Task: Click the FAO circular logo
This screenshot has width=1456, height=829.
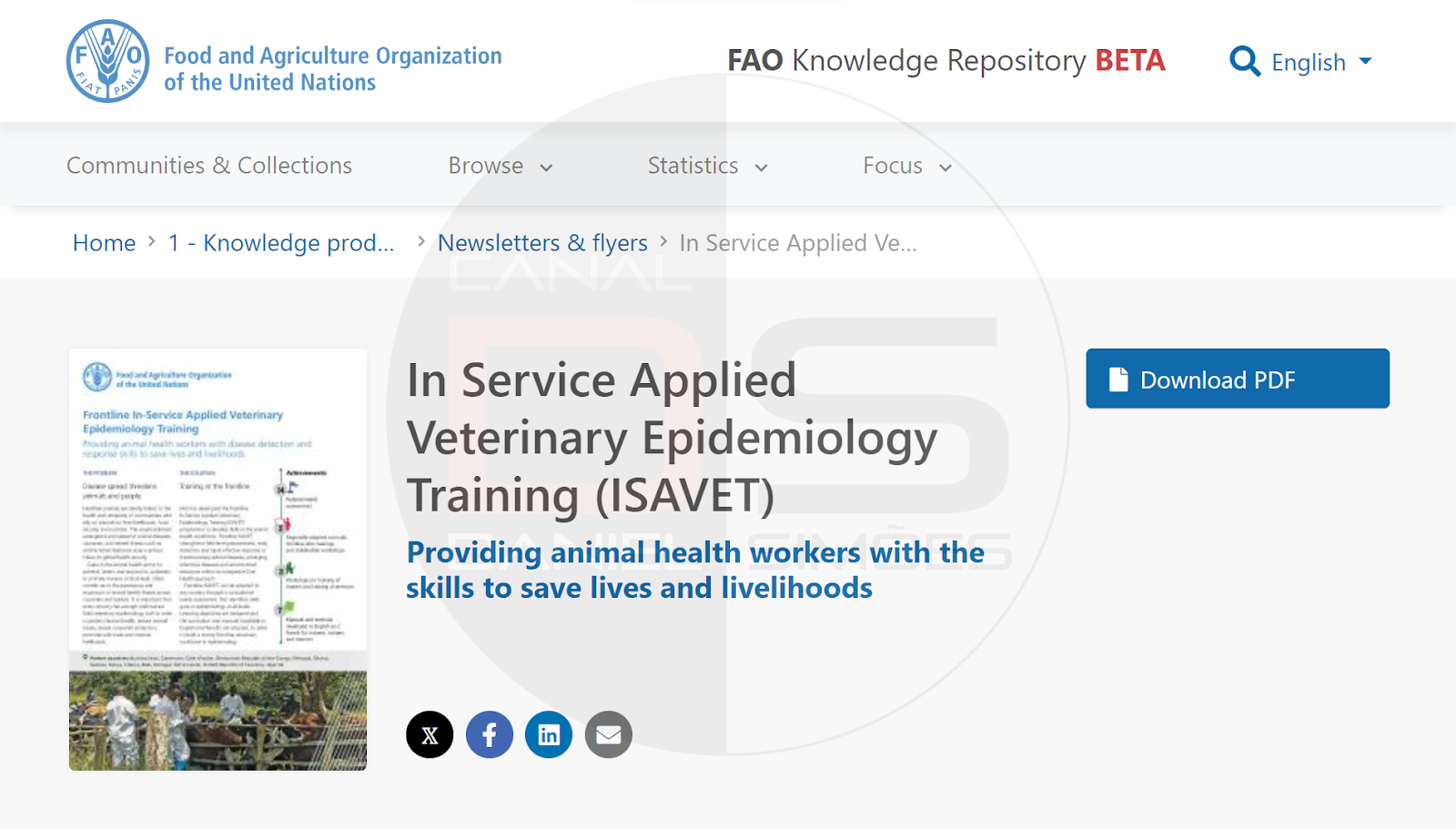Action: tap(108, 61)
